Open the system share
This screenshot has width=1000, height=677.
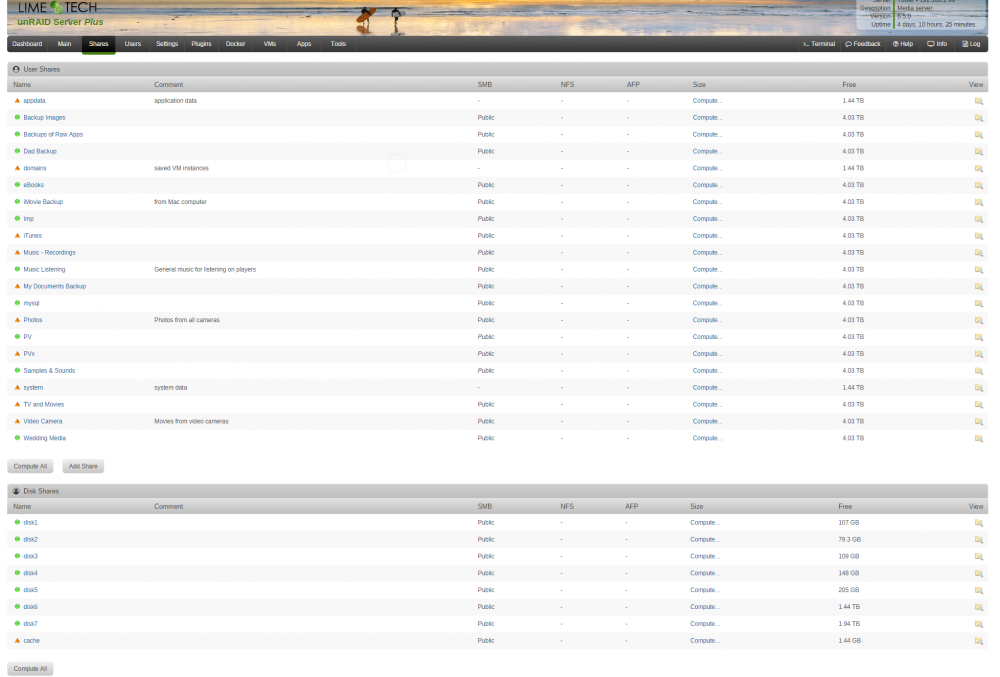click(x=33, y=388)
